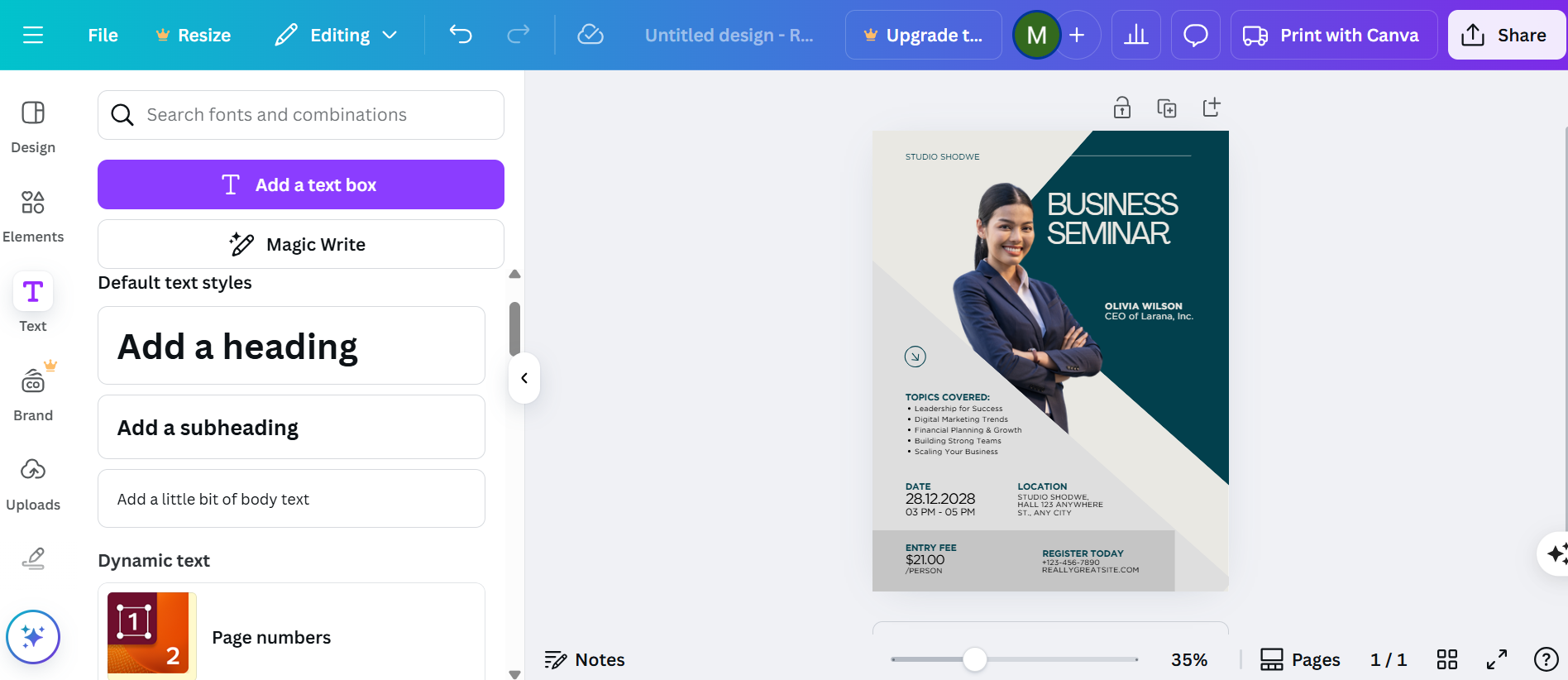Toggle the Notes panel
The width and height of the screenshot is (1568, 680).
(x=585, y=659)
